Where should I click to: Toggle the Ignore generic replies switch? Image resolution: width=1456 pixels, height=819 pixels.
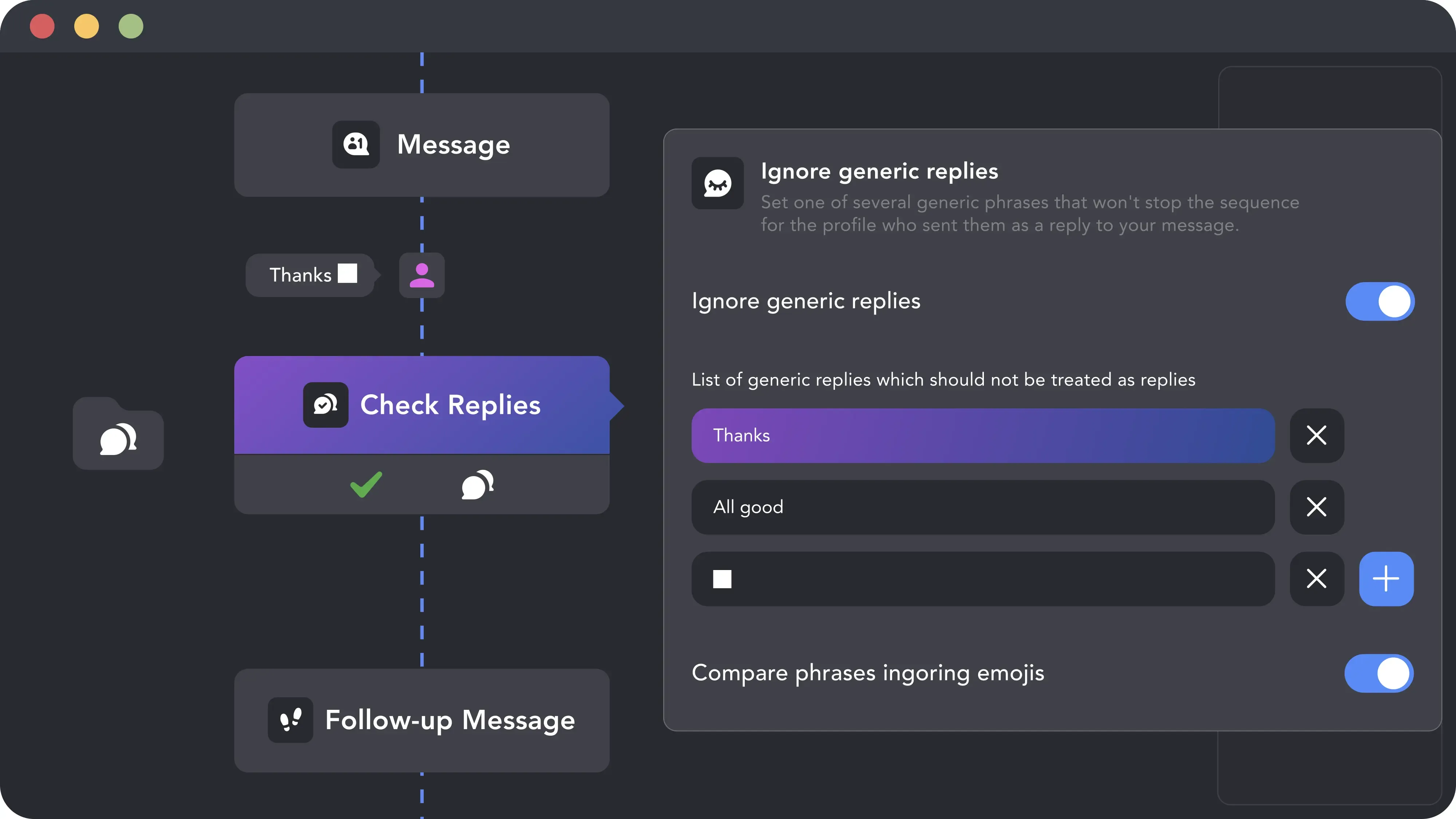(1380, 301)
